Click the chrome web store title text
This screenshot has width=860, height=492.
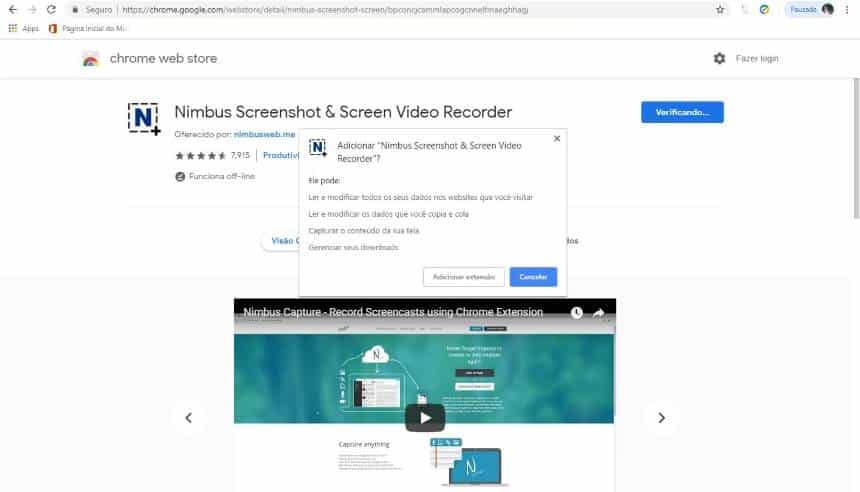[x=163, y=58]
